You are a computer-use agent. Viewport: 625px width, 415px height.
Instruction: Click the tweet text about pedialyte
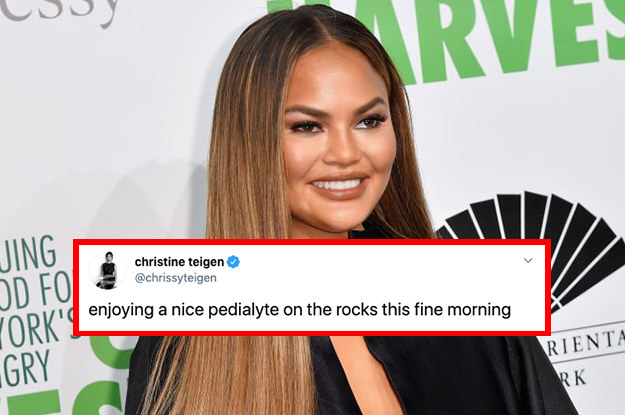(299, 310)
